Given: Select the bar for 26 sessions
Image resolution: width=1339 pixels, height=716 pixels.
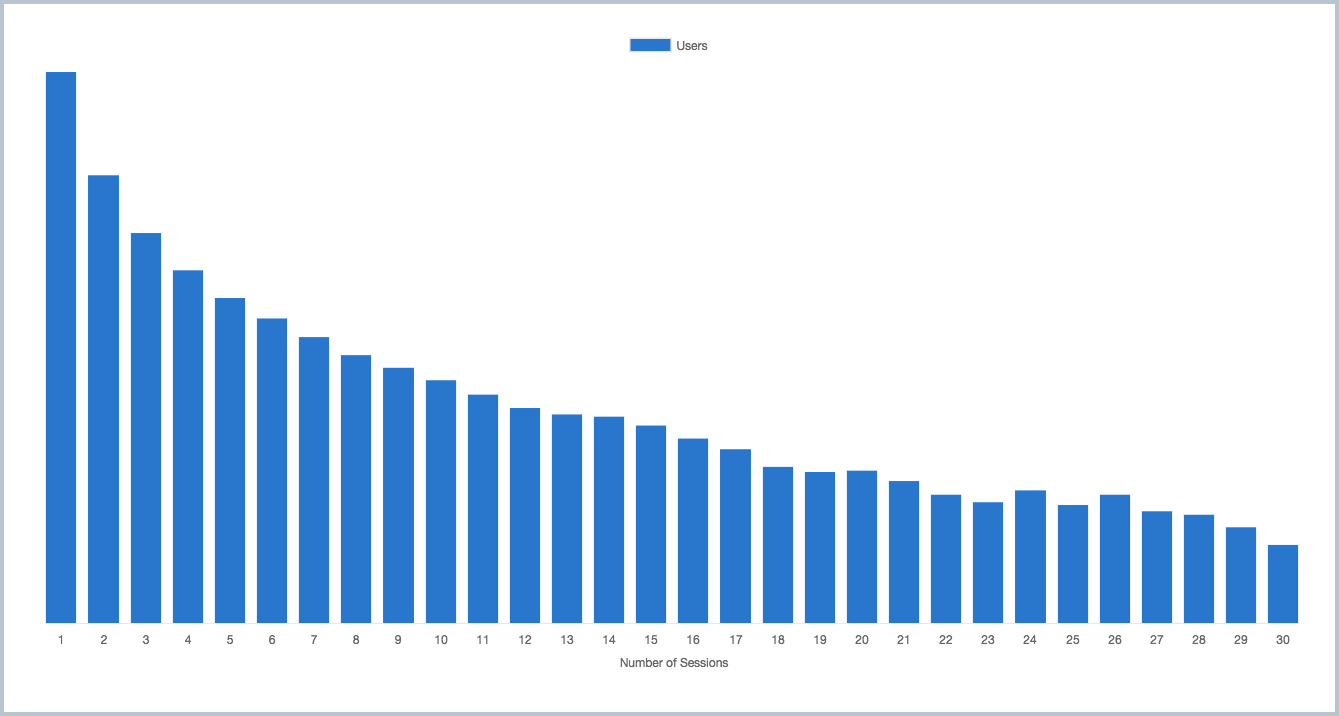Looking at the screenshot, I should (1115, 559).
